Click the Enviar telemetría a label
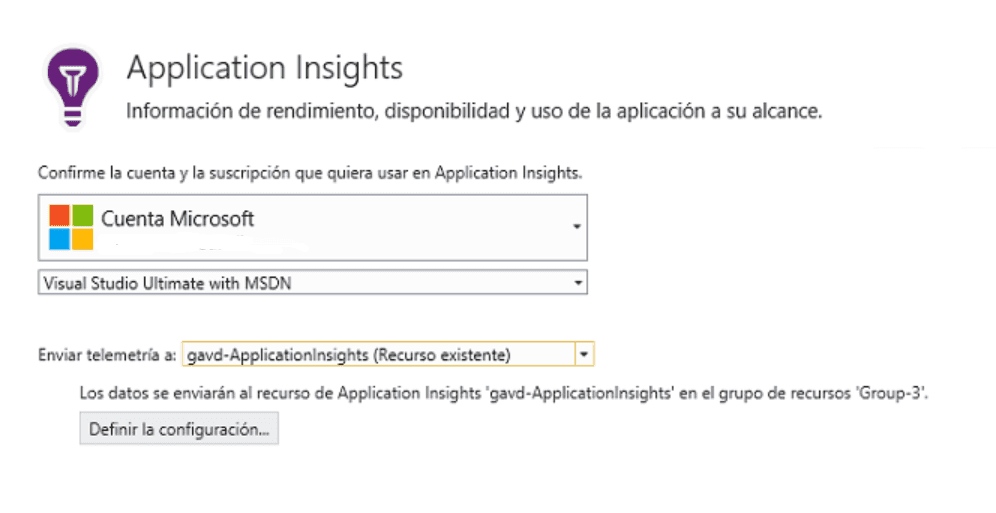The width and height of the screenshot is (996, 513). [x=107, y=355]
